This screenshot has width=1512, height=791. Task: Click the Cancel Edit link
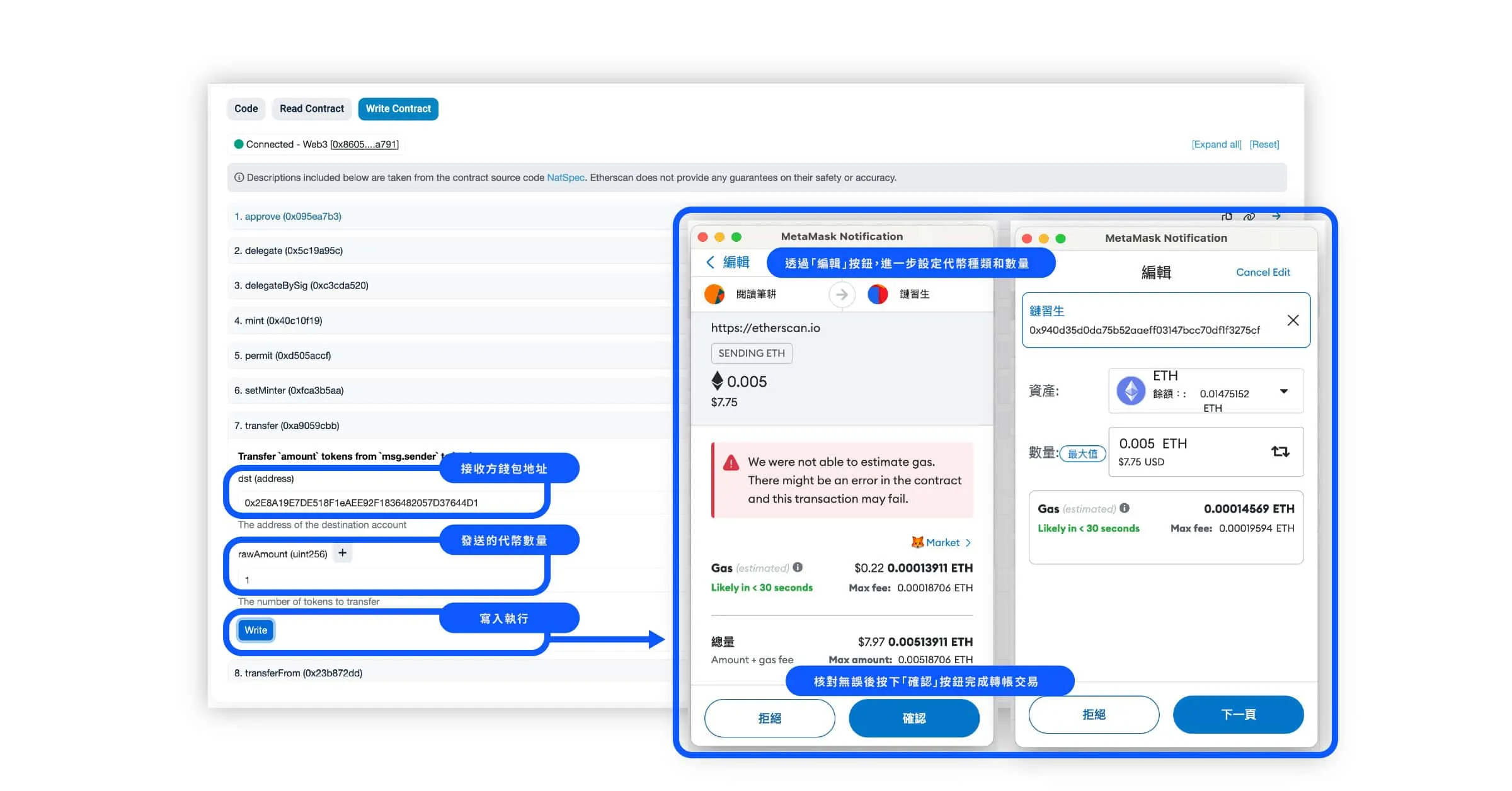tap(1263, 272)
